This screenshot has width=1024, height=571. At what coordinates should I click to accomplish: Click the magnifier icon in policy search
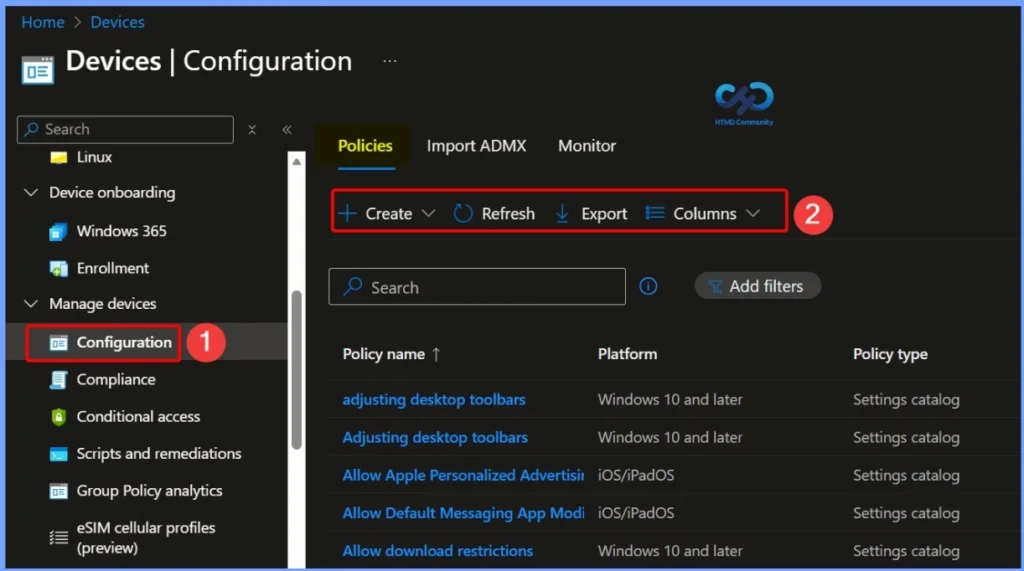coord(353,286)
